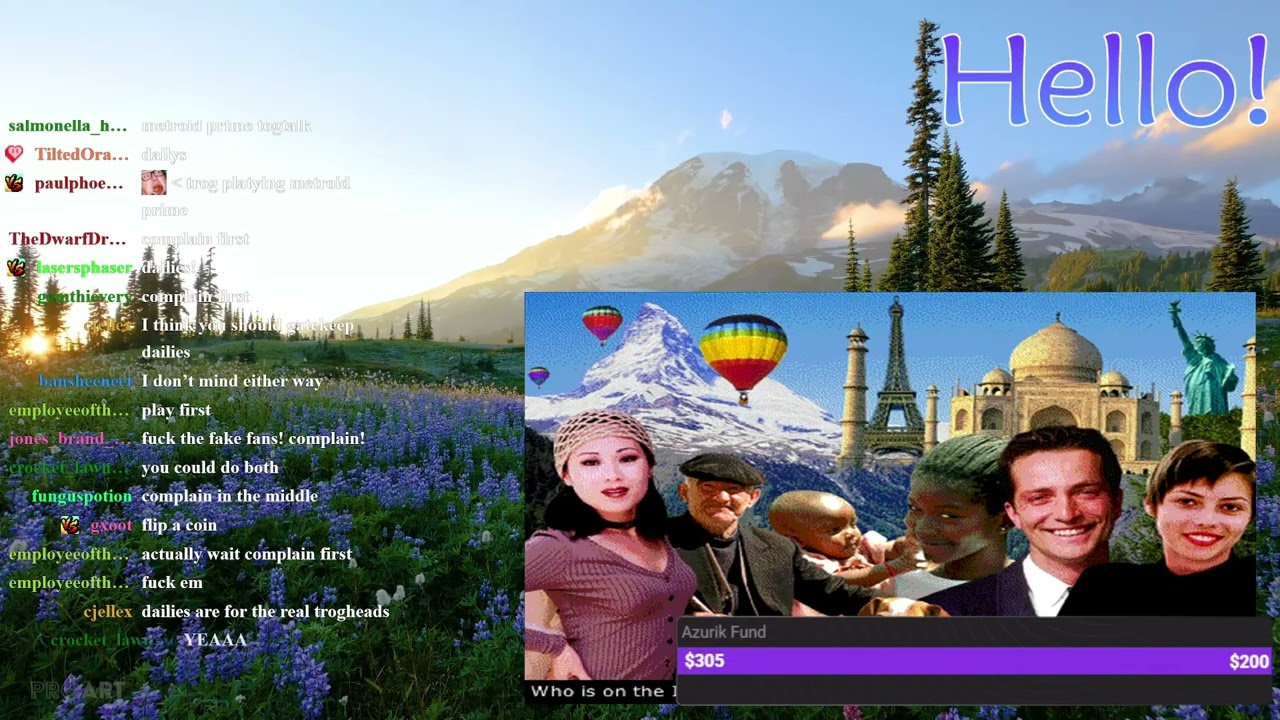Select the "metroid prime togtalk" message

[x=226, y=126]
